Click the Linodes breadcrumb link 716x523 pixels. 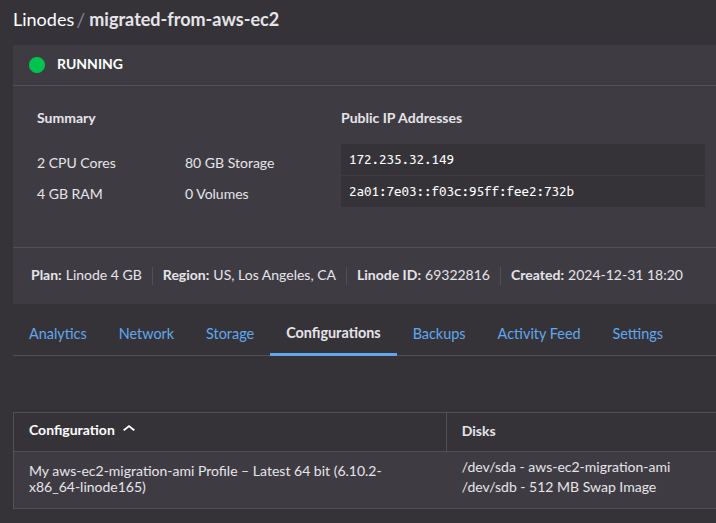pyautogui.click(x=44, y=20)
